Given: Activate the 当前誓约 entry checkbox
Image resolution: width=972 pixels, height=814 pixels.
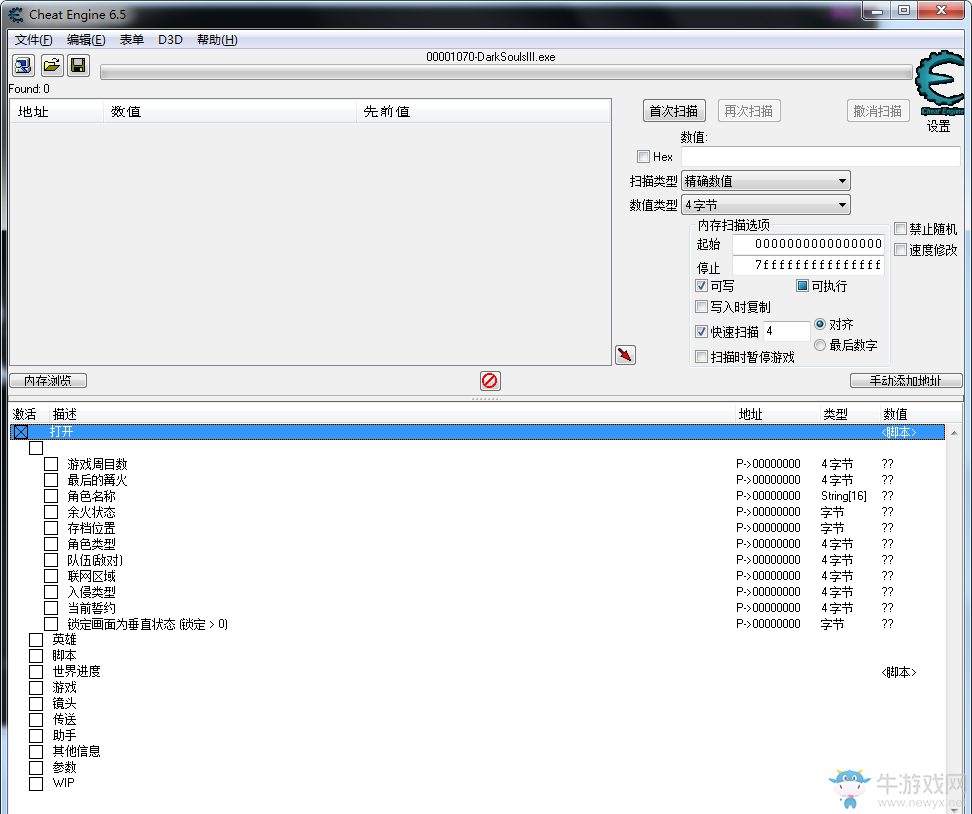Looking at the screenshot, I should (x=51, y=608).
